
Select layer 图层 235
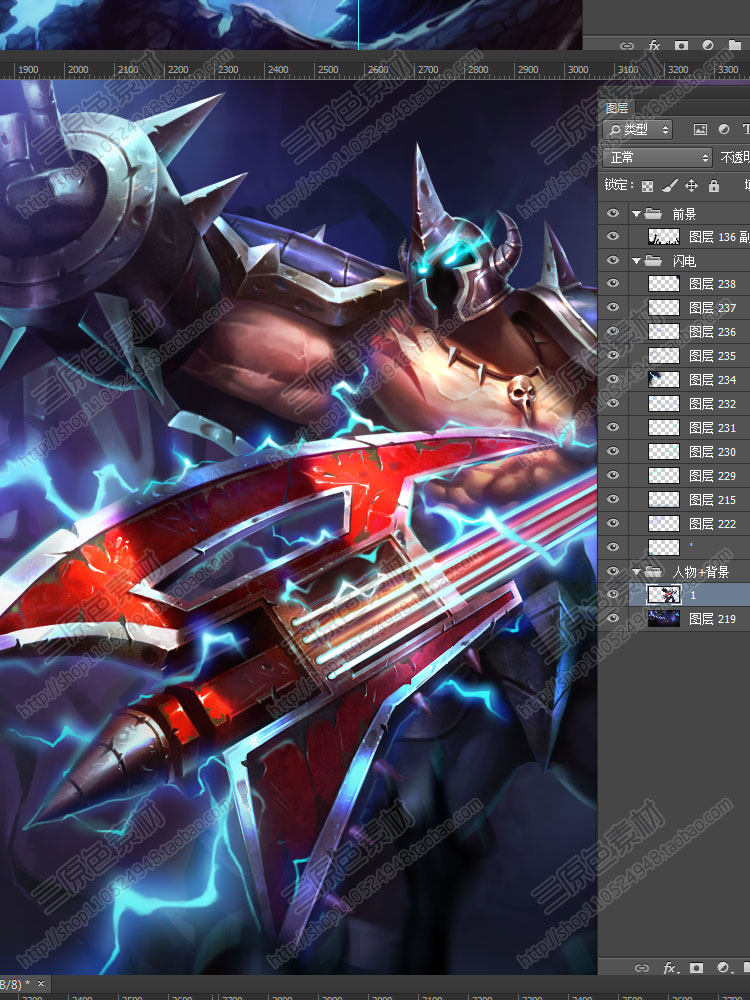[x=689, y=355]
